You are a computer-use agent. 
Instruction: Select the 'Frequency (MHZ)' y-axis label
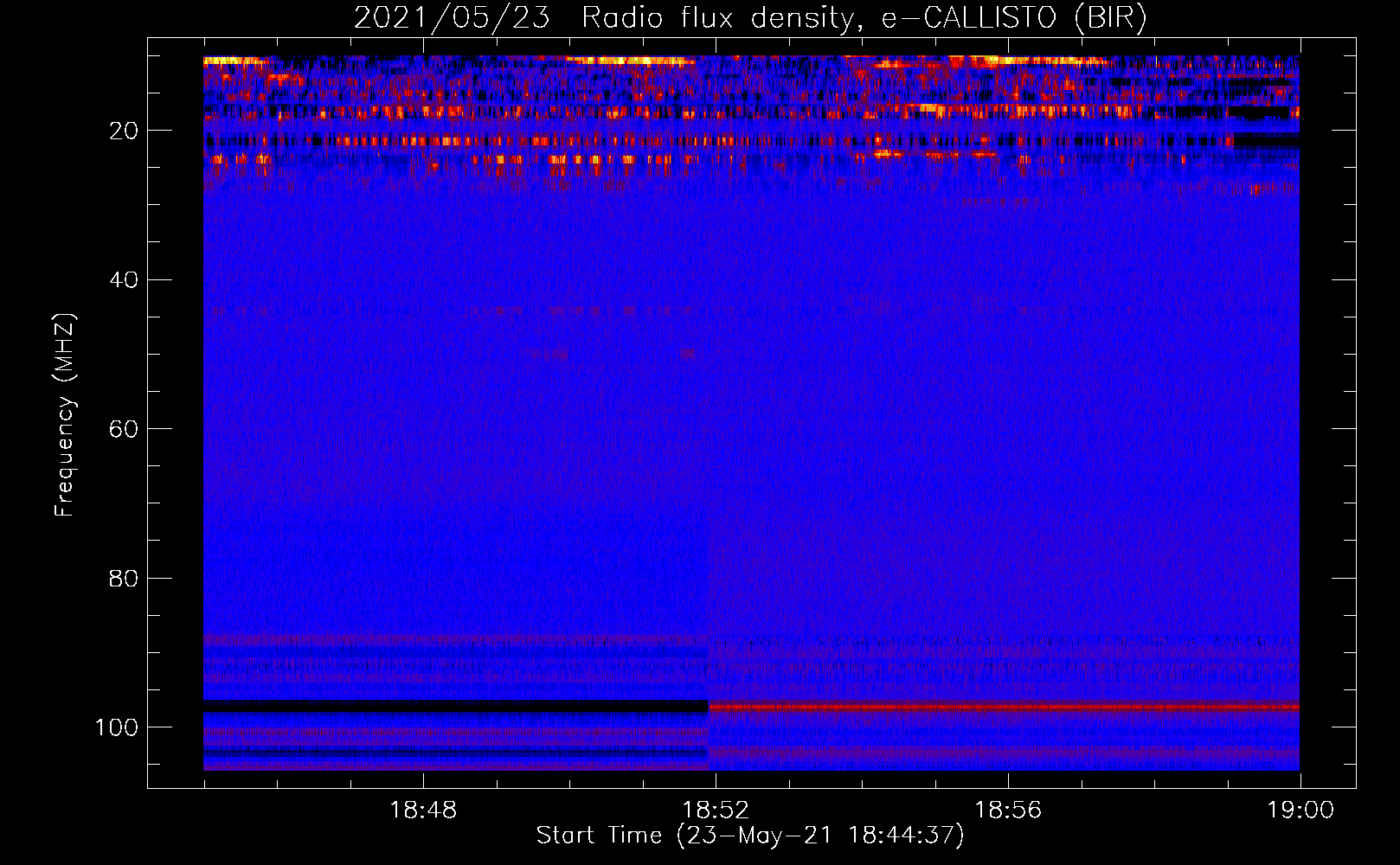65,415
